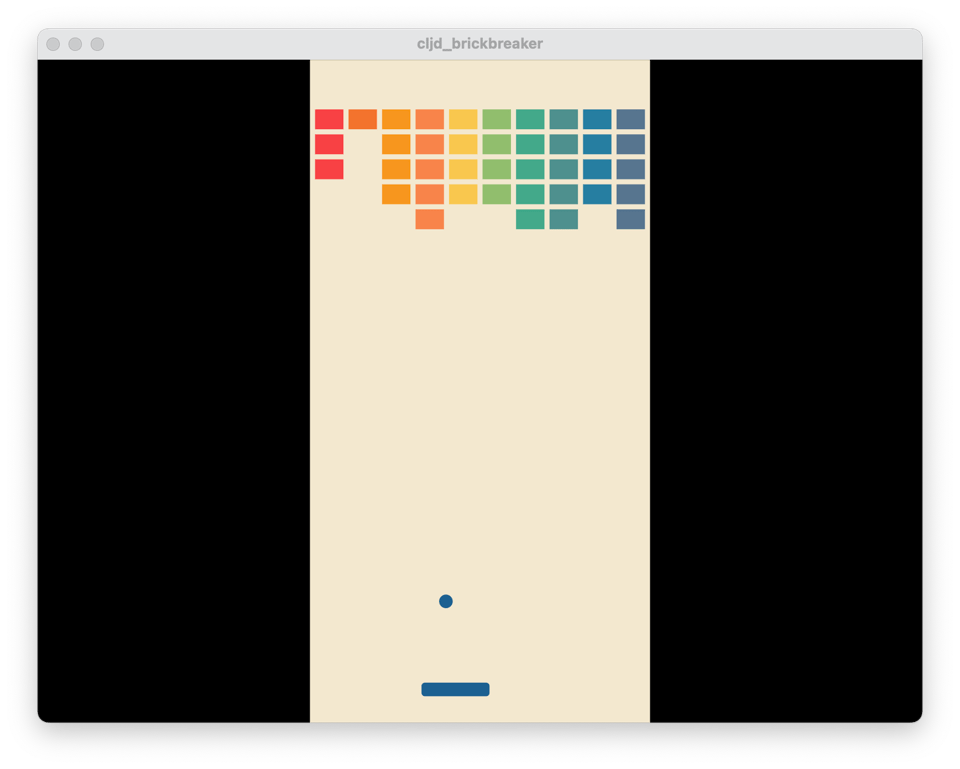Click the blue ball

(446, 601)
